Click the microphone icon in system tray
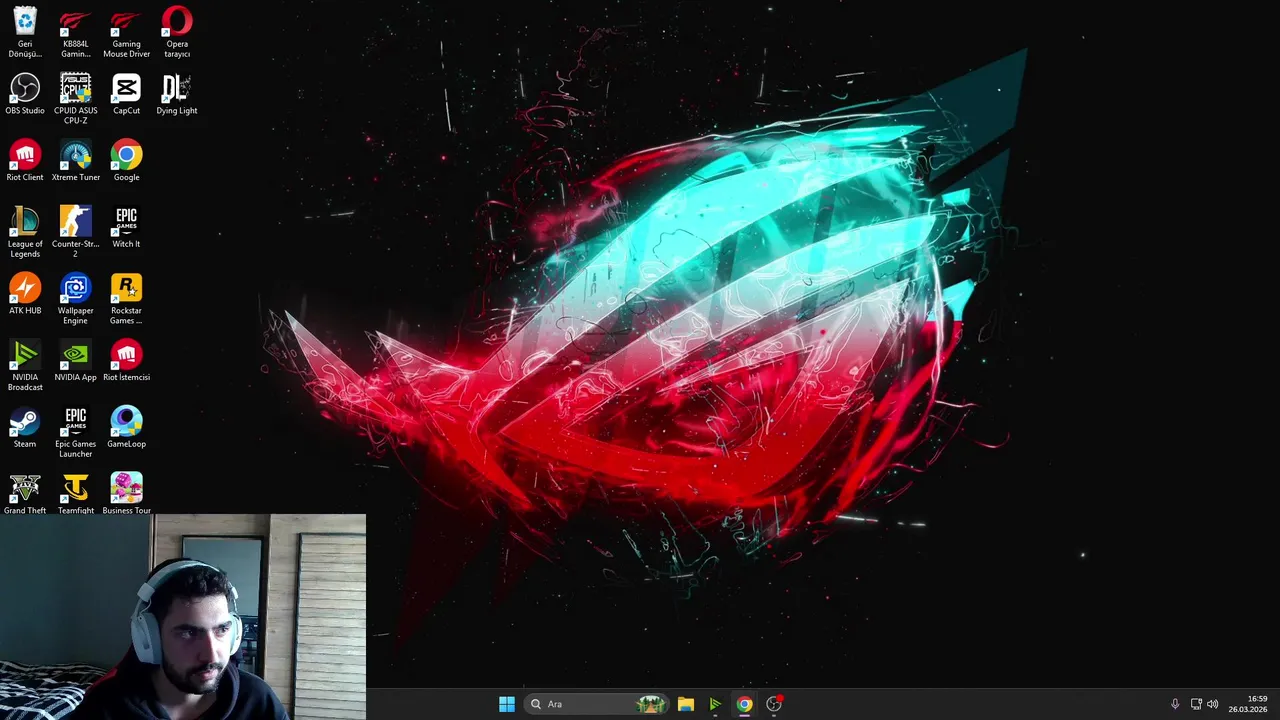Screen dimensions: 1280x720 1175,704
